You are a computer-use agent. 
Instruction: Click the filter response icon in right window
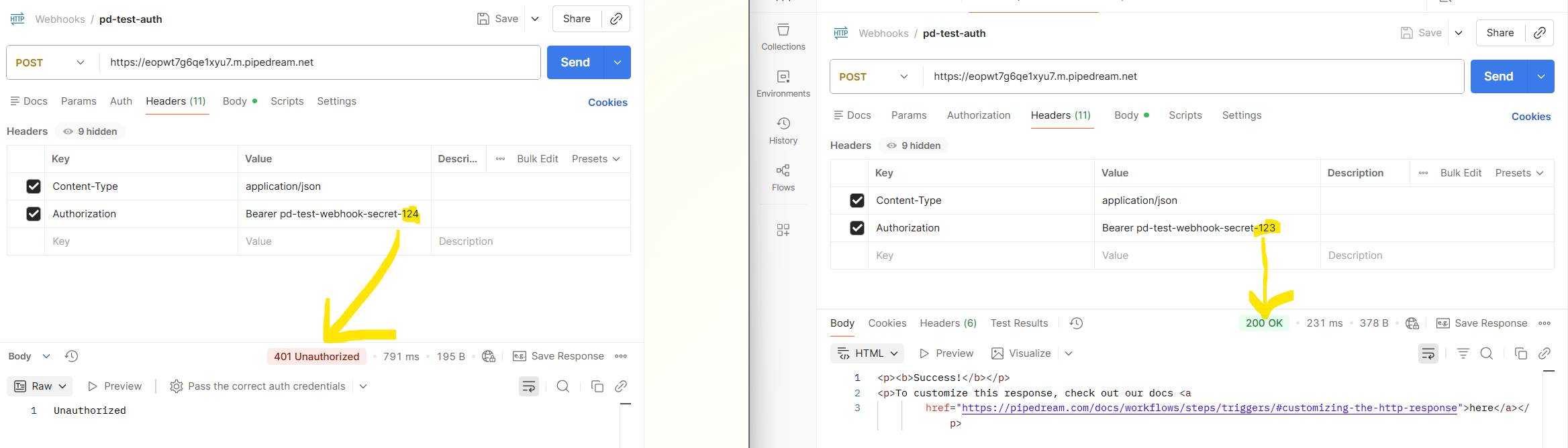point(1463,353)
